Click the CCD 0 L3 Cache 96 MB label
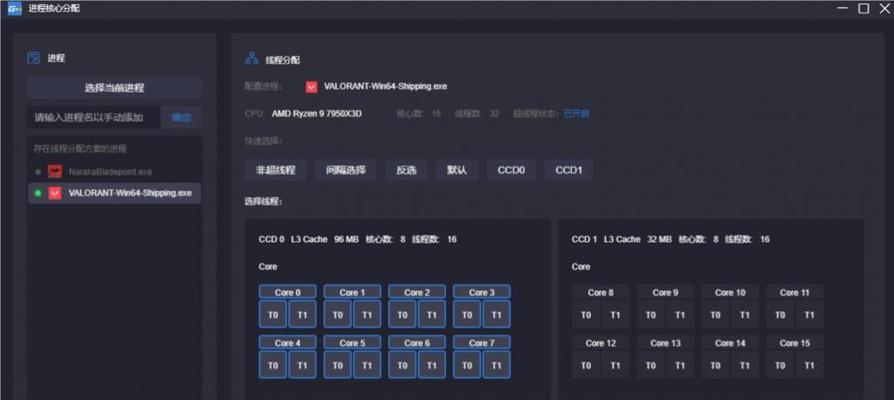Viewport: 894px width, 400px height. pos(308,239)
